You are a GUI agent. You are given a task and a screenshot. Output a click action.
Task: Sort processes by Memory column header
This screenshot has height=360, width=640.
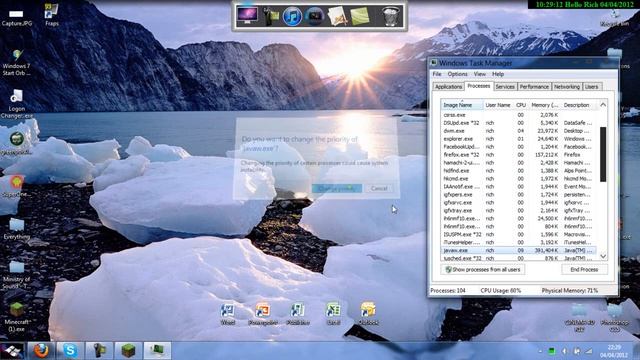click(544, 105)
